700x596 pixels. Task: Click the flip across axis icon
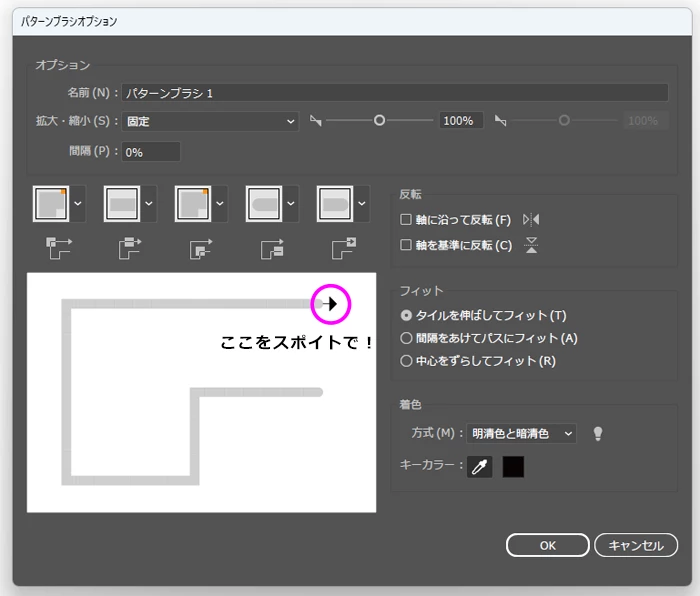(531, 245)
